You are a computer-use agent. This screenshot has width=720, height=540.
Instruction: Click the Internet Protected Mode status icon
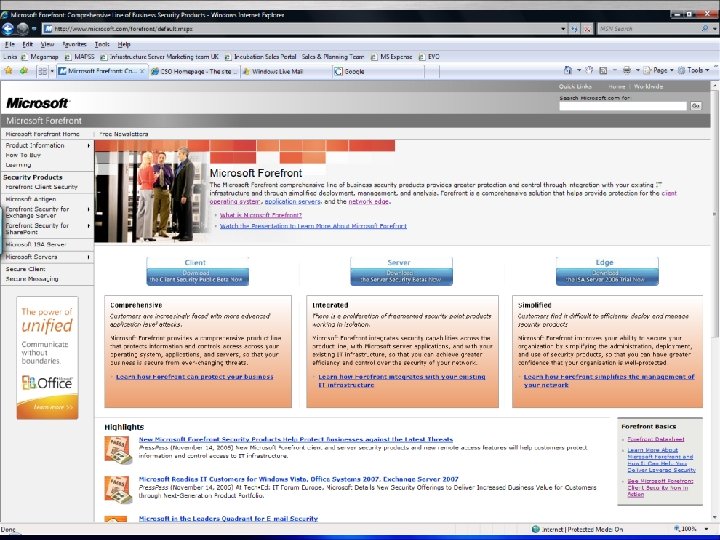coord(535,529)
